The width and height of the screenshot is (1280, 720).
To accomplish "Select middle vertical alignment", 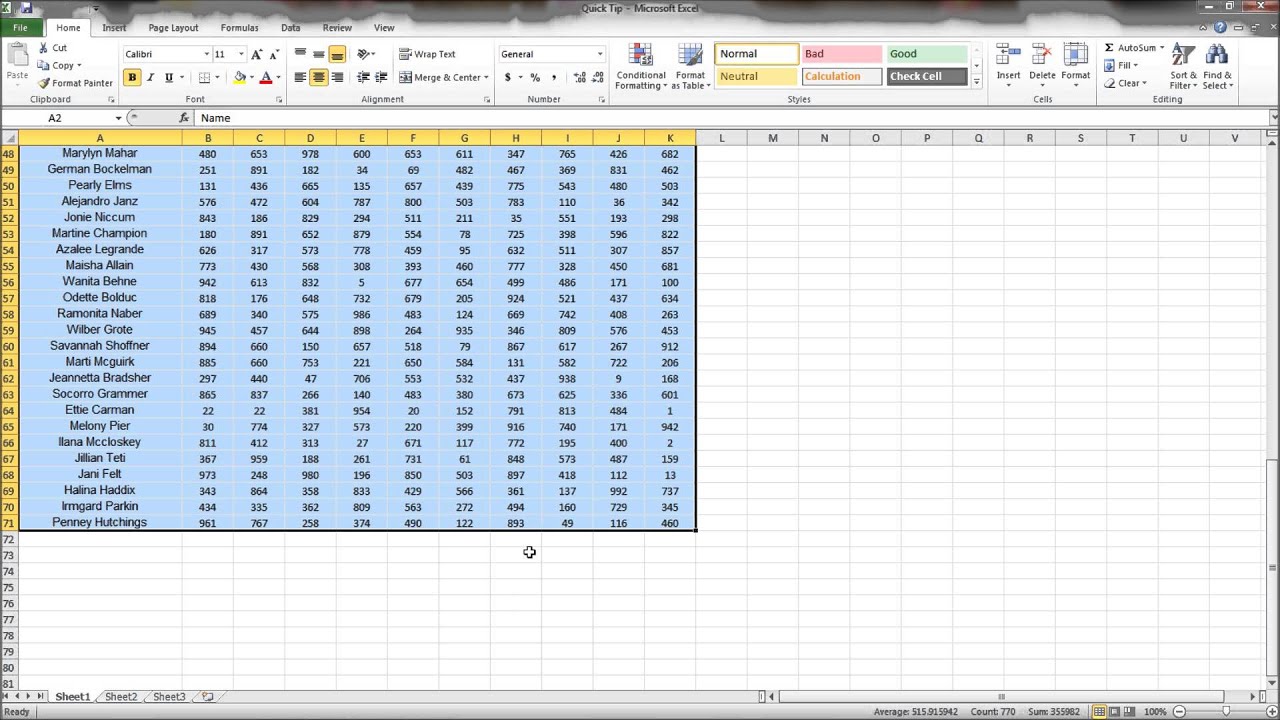I will [318, 54].
